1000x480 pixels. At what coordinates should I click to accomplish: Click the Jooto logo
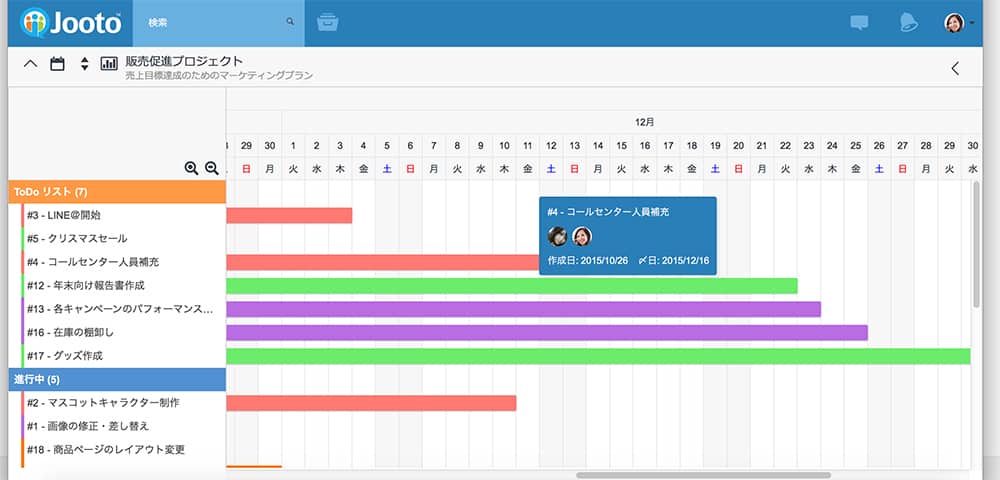[x=70, y=23]
